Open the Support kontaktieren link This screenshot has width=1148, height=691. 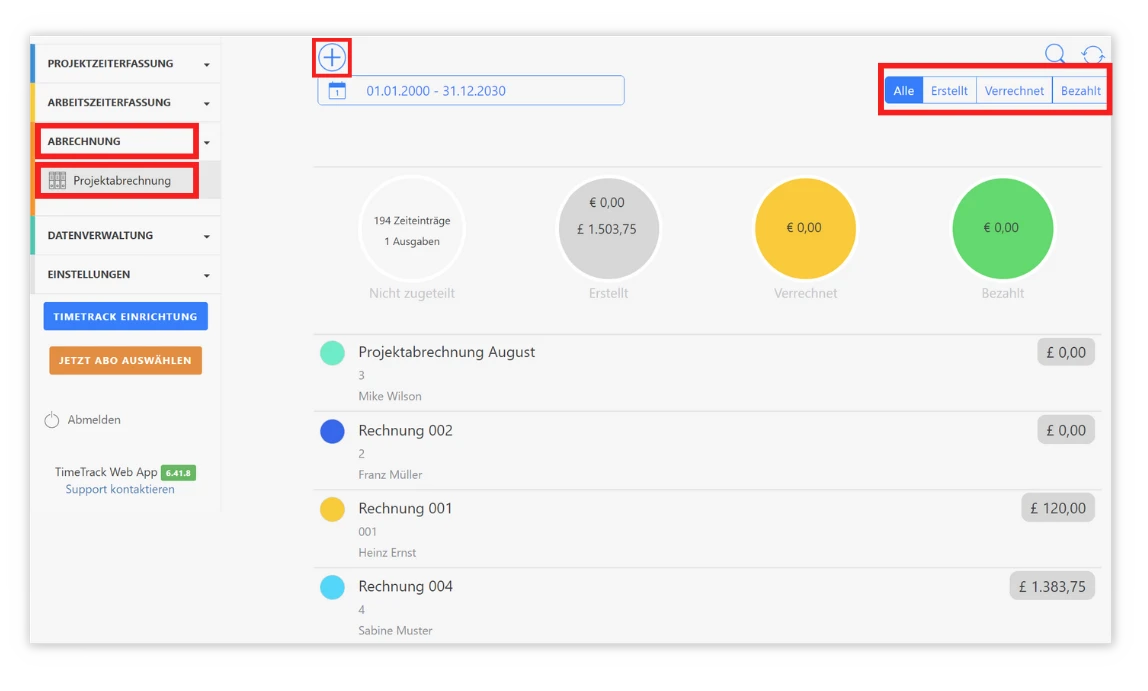point(120,490)
